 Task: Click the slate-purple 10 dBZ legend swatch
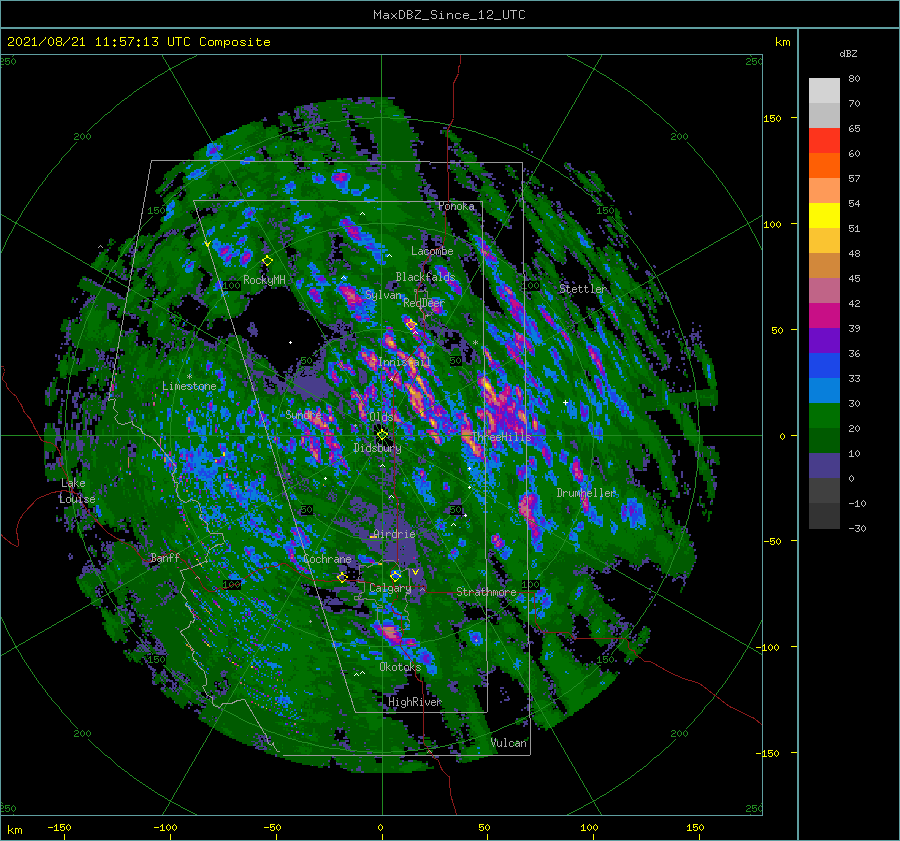824,465
